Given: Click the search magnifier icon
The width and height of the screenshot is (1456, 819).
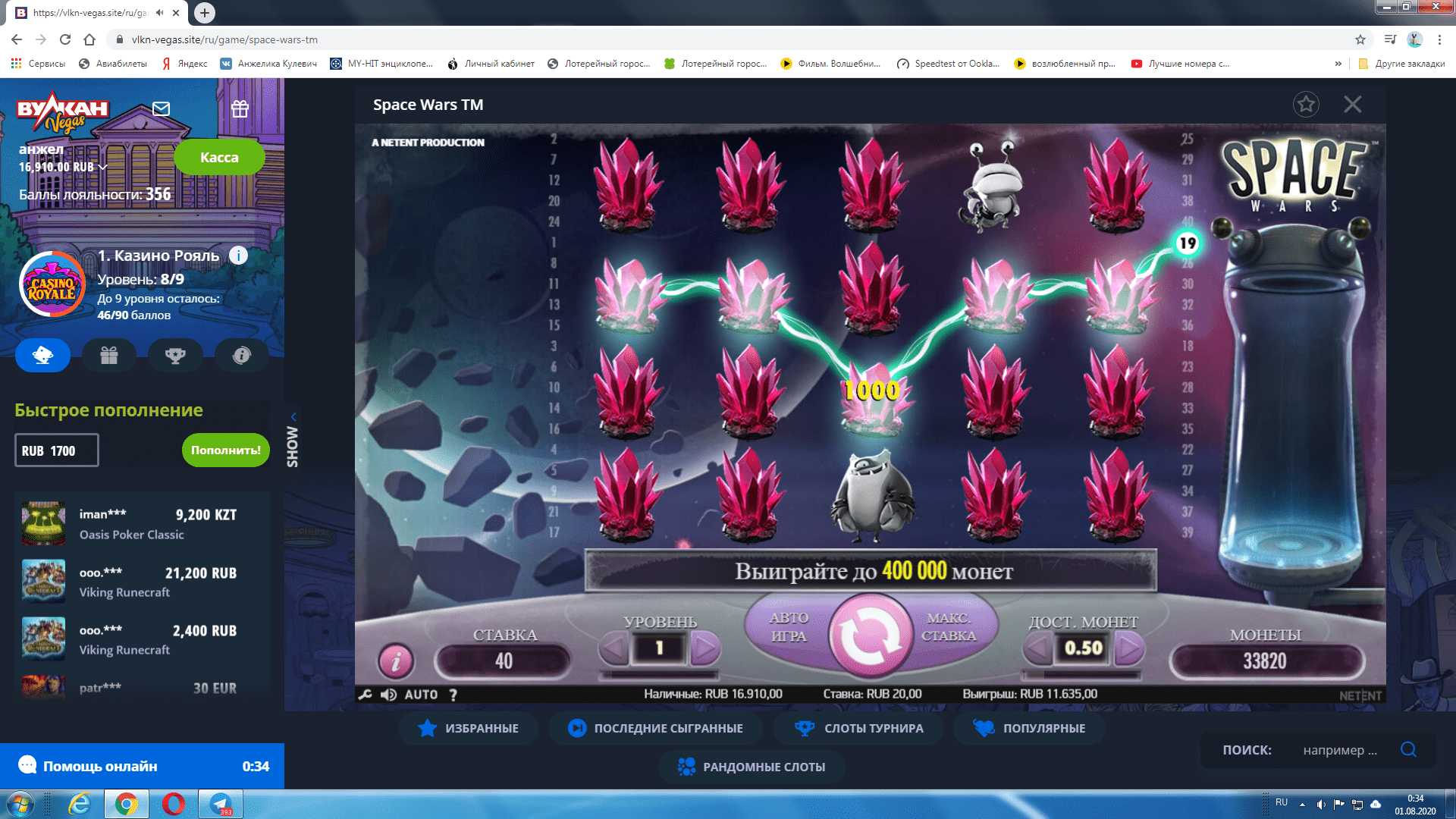Looking at the screenshot, I should 1408,749.
